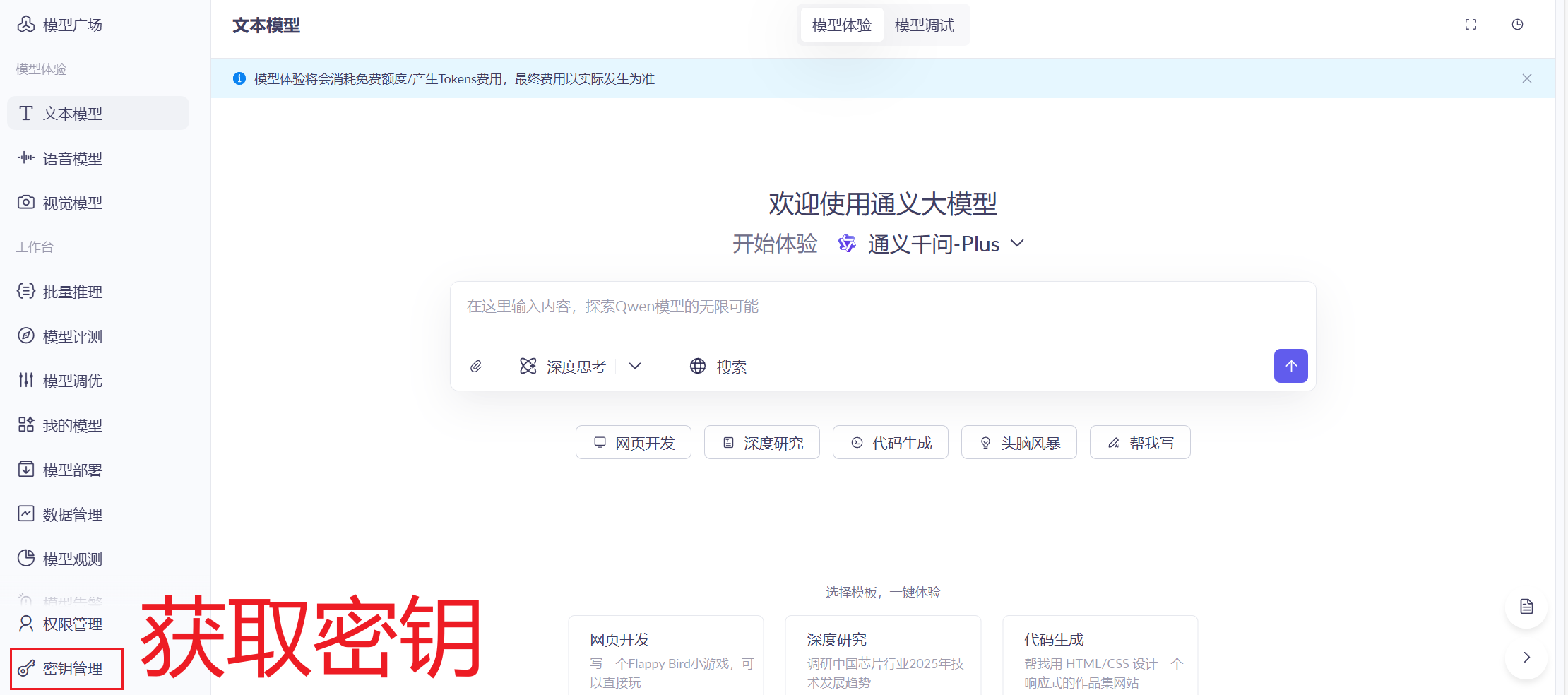Click the 模型观测 pie icon

(26, 558)
